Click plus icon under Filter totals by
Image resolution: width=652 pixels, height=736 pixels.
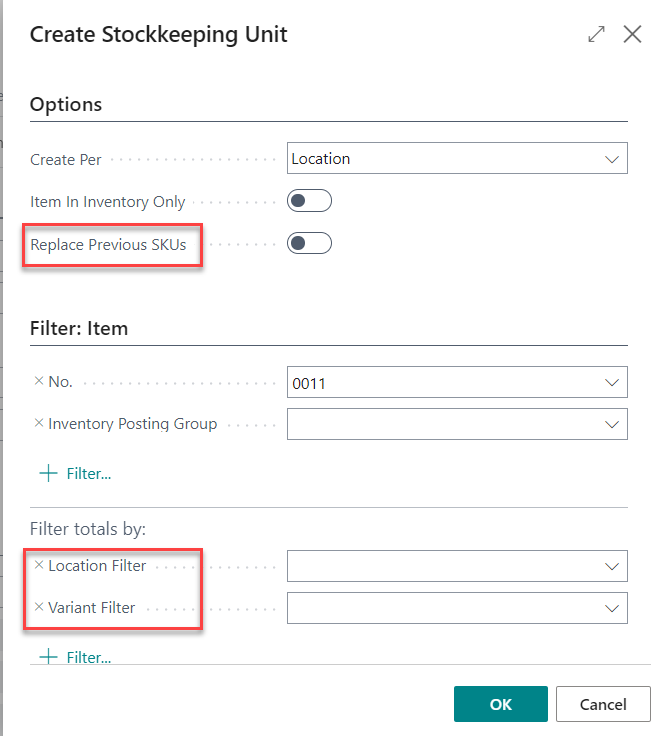(48, 656)
